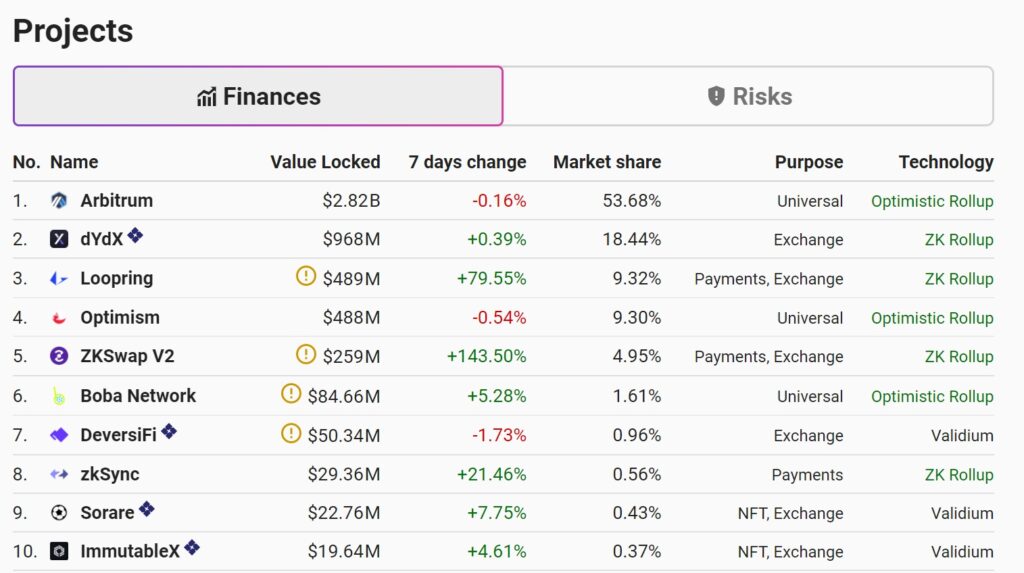Click the Arbitrum project logo icon

tap(59, 201)
